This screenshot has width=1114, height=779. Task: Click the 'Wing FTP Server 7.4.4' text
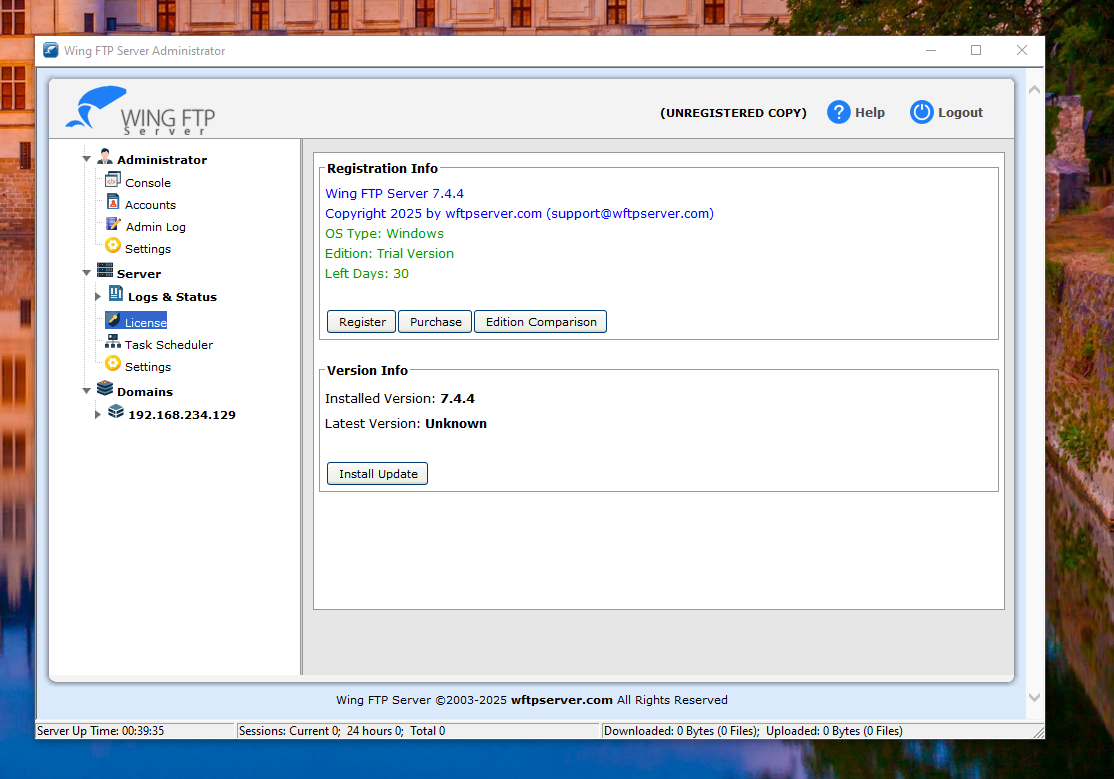coord(394,193)
